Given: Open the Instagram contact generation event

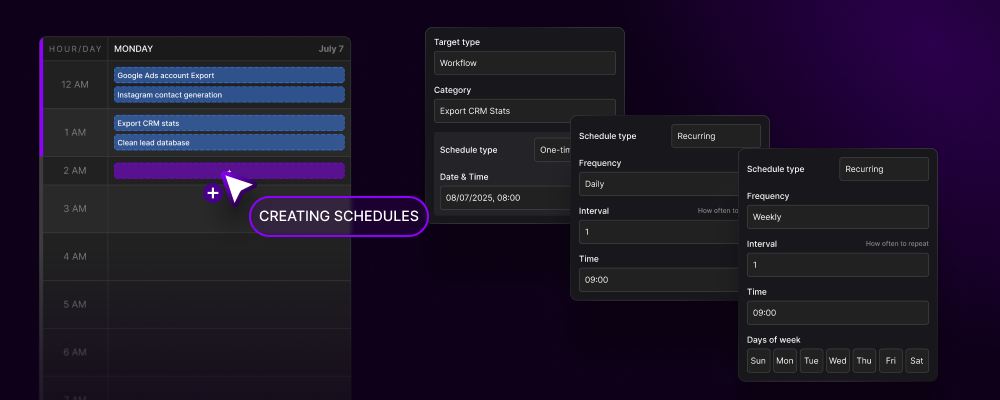Looking at the screenshot, I should pyautogui.click(x=230, y=94).
